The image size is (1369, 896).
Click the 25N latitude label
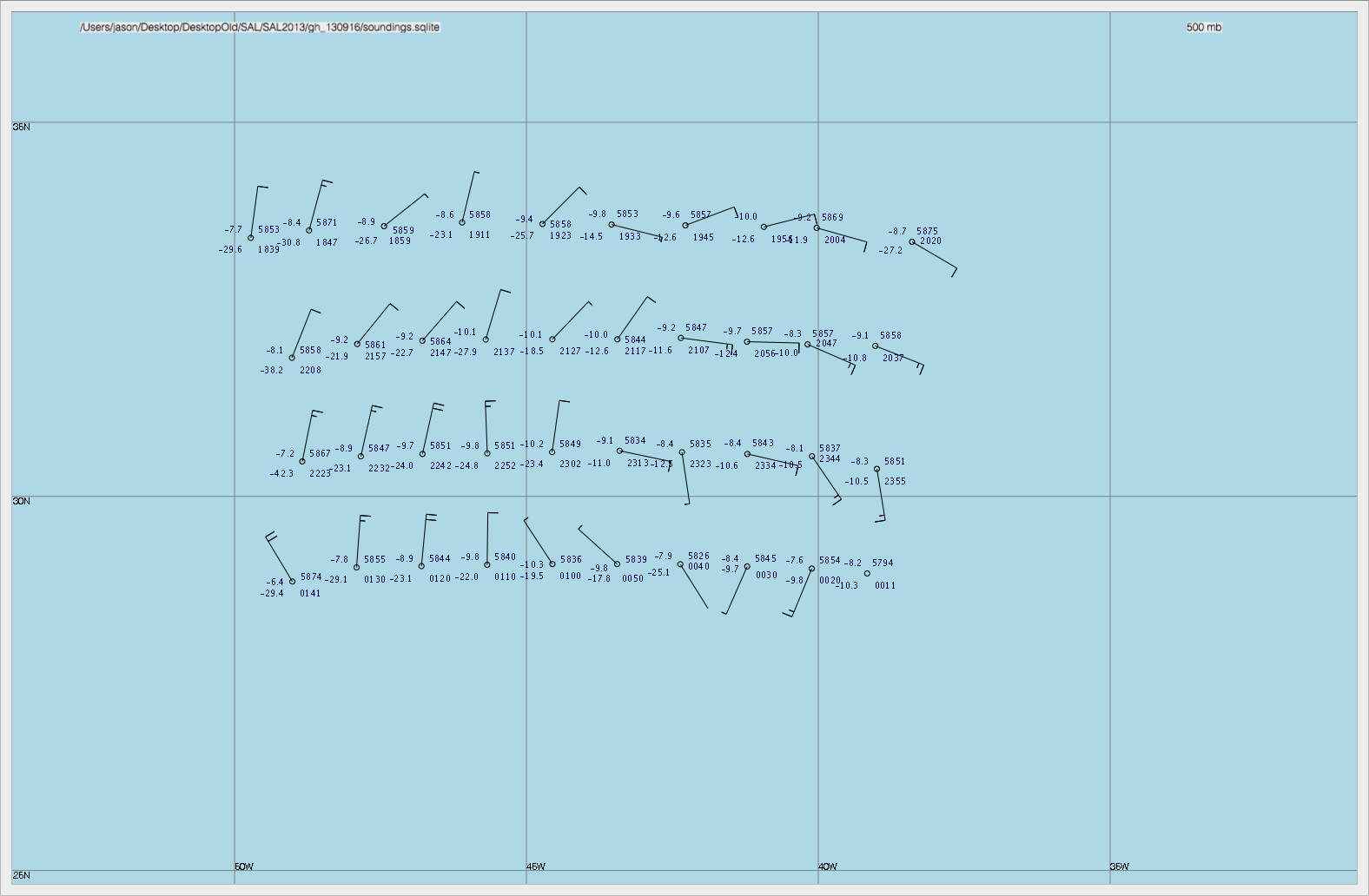tap(22, 875)
